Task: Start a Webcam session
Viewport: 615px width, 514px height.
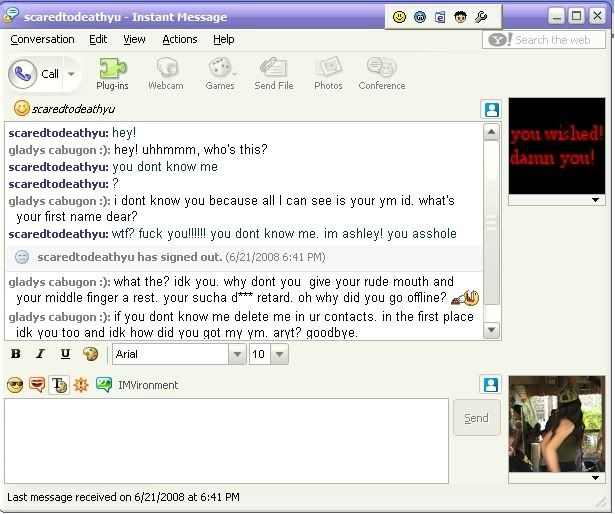Action: click(x=166, y=72)
